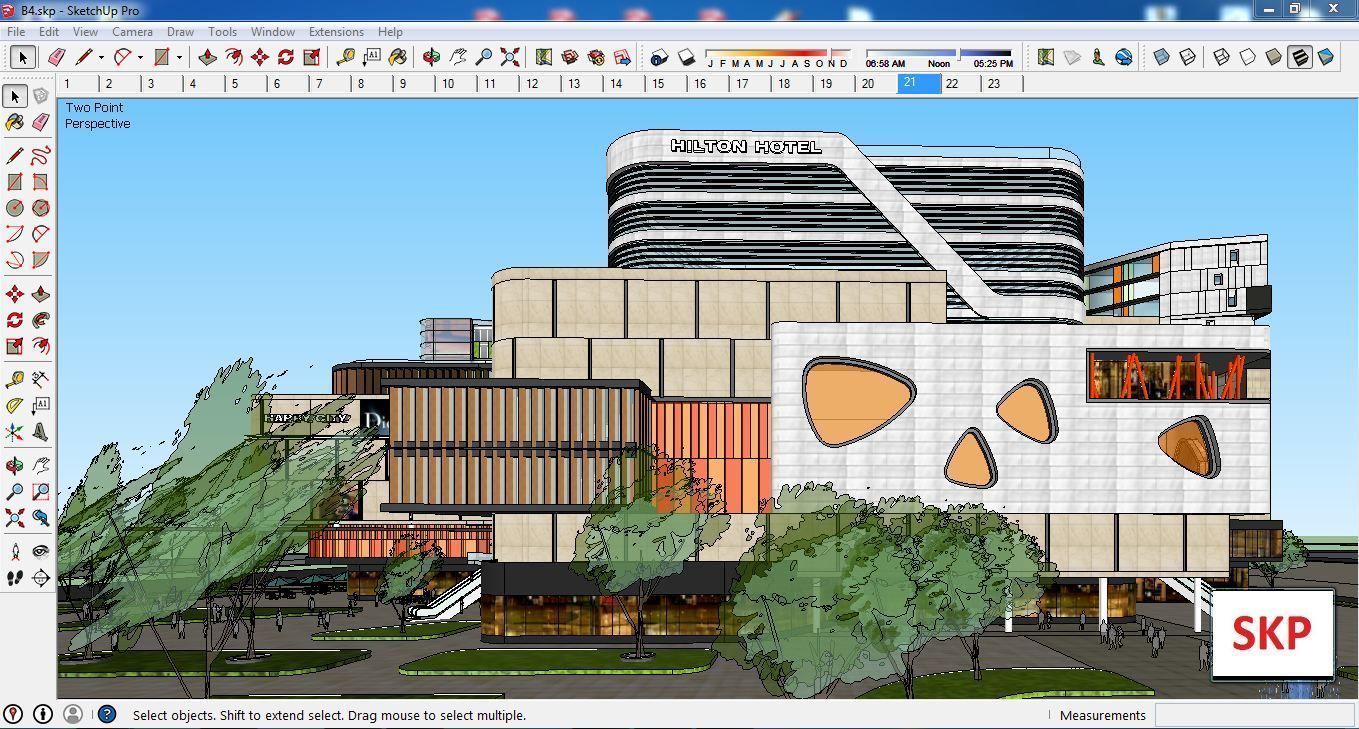This screenshot has width=1359, height=729.
Task: Select the Walk footprints tool
Action: 14,578
